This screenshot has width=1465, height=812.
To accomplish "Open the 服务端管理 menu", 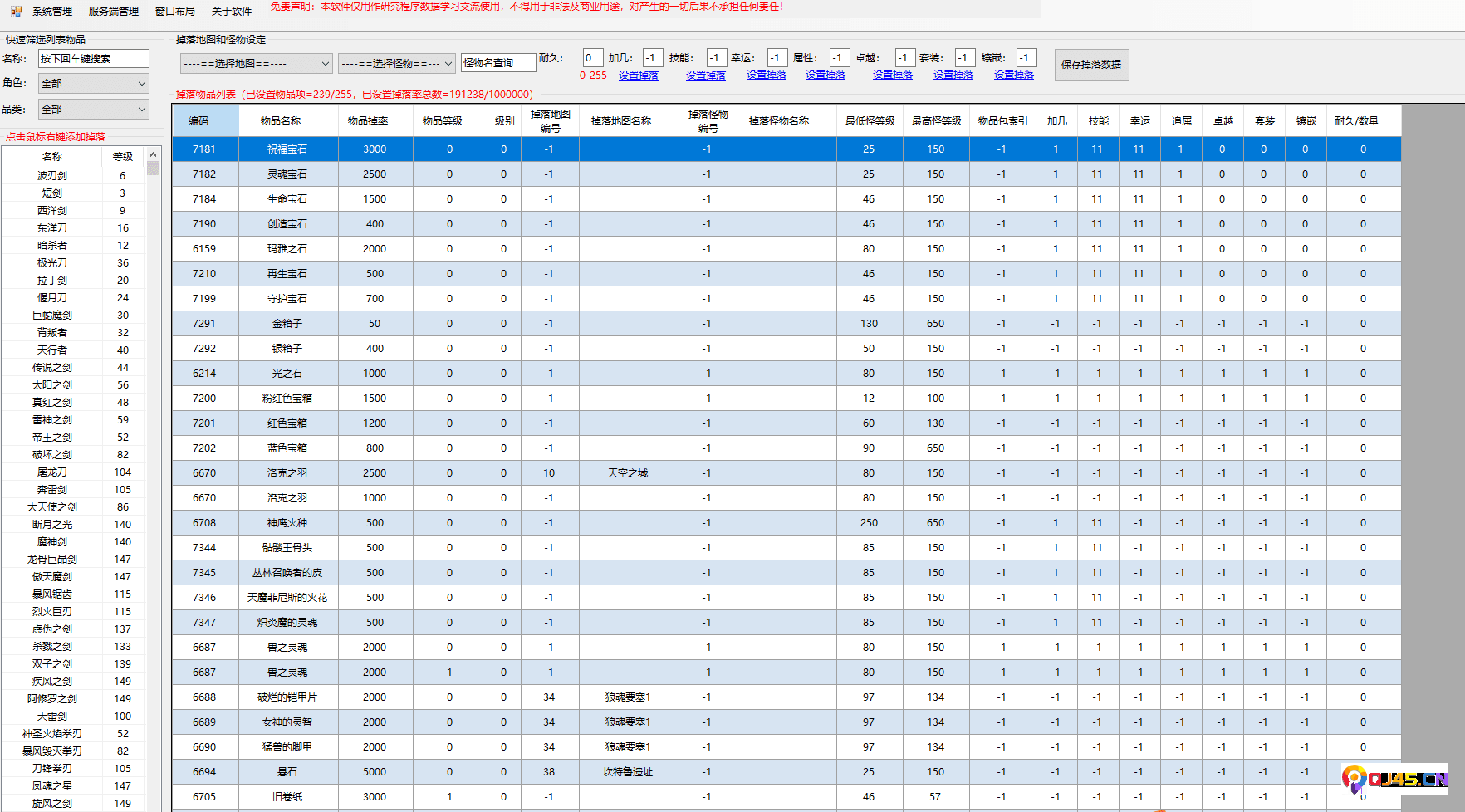I will pos(114,12).
